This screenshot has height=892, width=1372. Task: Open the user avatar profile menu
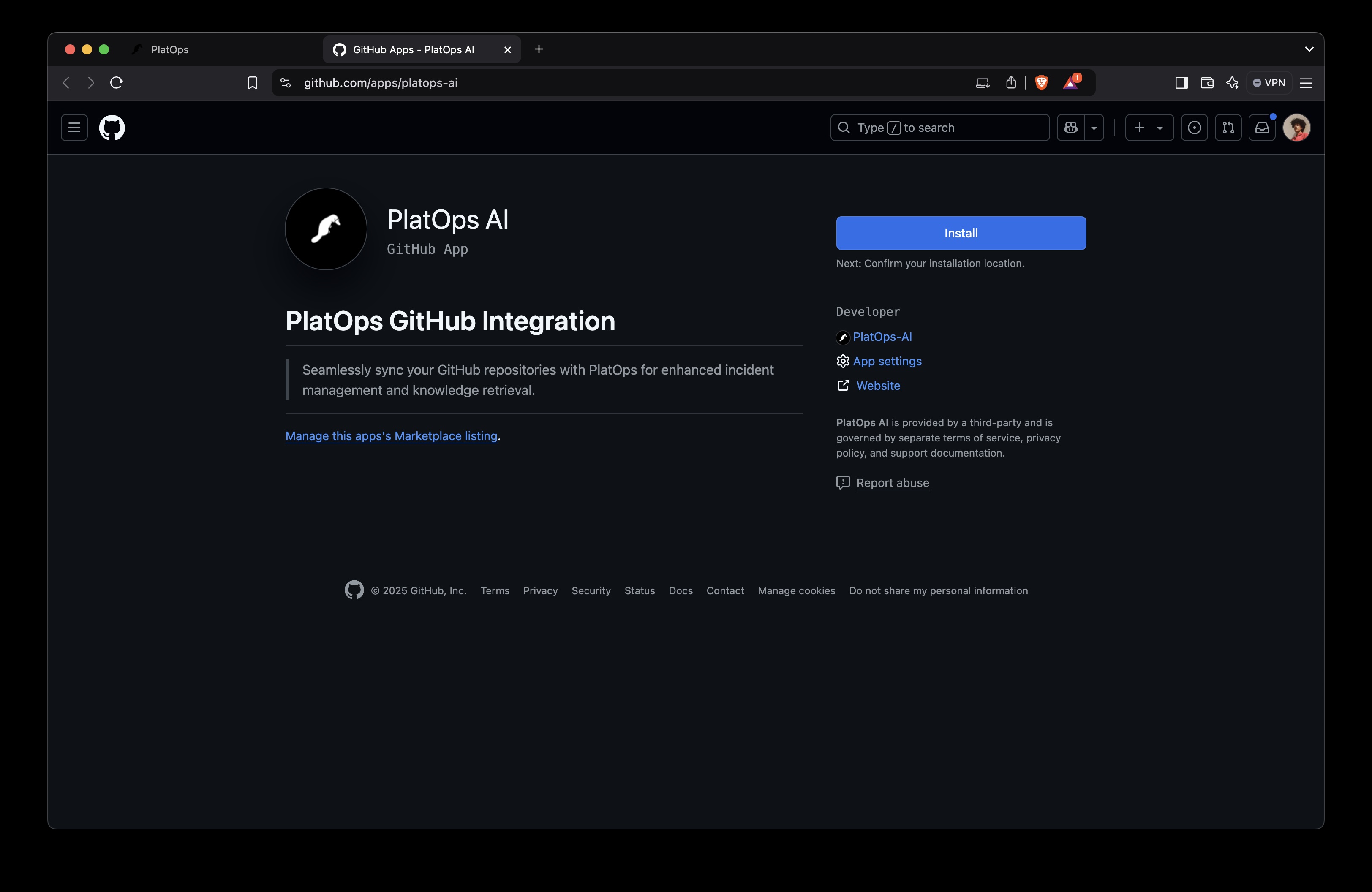1297,128
